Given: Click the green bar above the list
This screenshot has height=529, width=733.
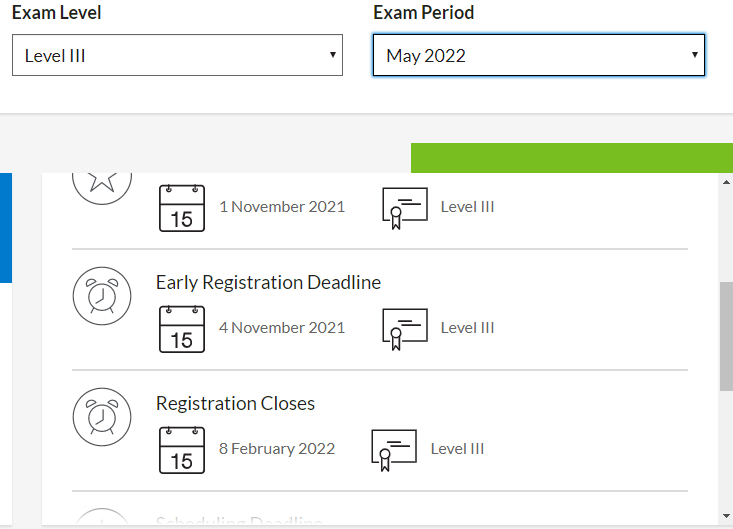Looking at the screenshot, I should click(571, 158).
